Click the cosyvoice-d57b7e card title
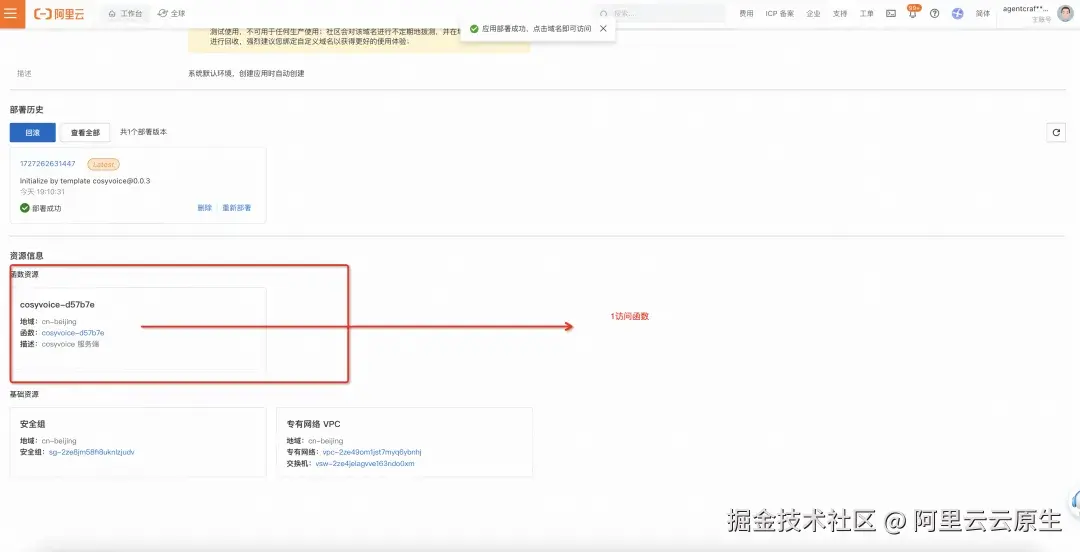This screenshot has height=552, width=1080. tap(57, 305)
